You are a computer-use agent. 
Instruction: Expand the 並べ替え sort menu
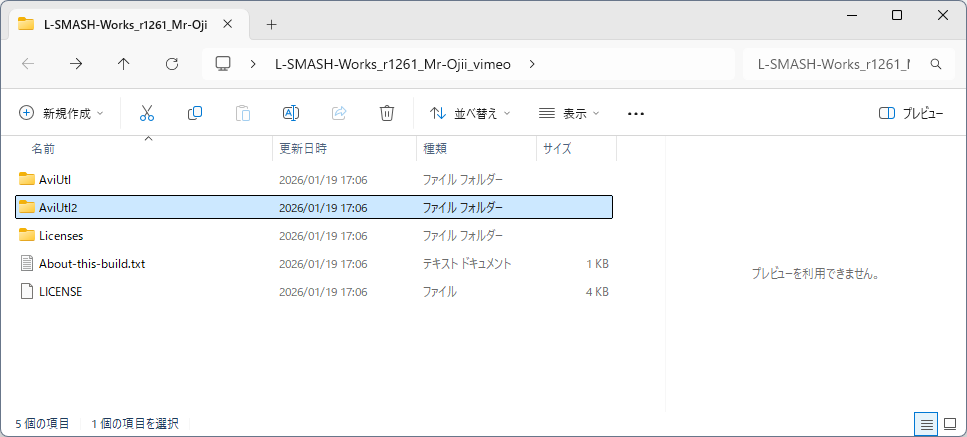click(470, 113)
